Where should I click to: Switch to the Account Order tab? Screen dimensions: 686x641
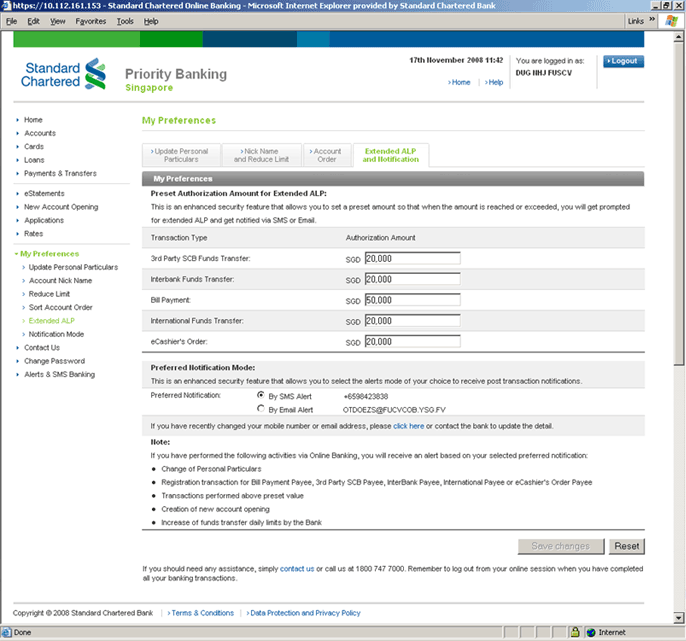pyautogui.click(x=327, y=155)
